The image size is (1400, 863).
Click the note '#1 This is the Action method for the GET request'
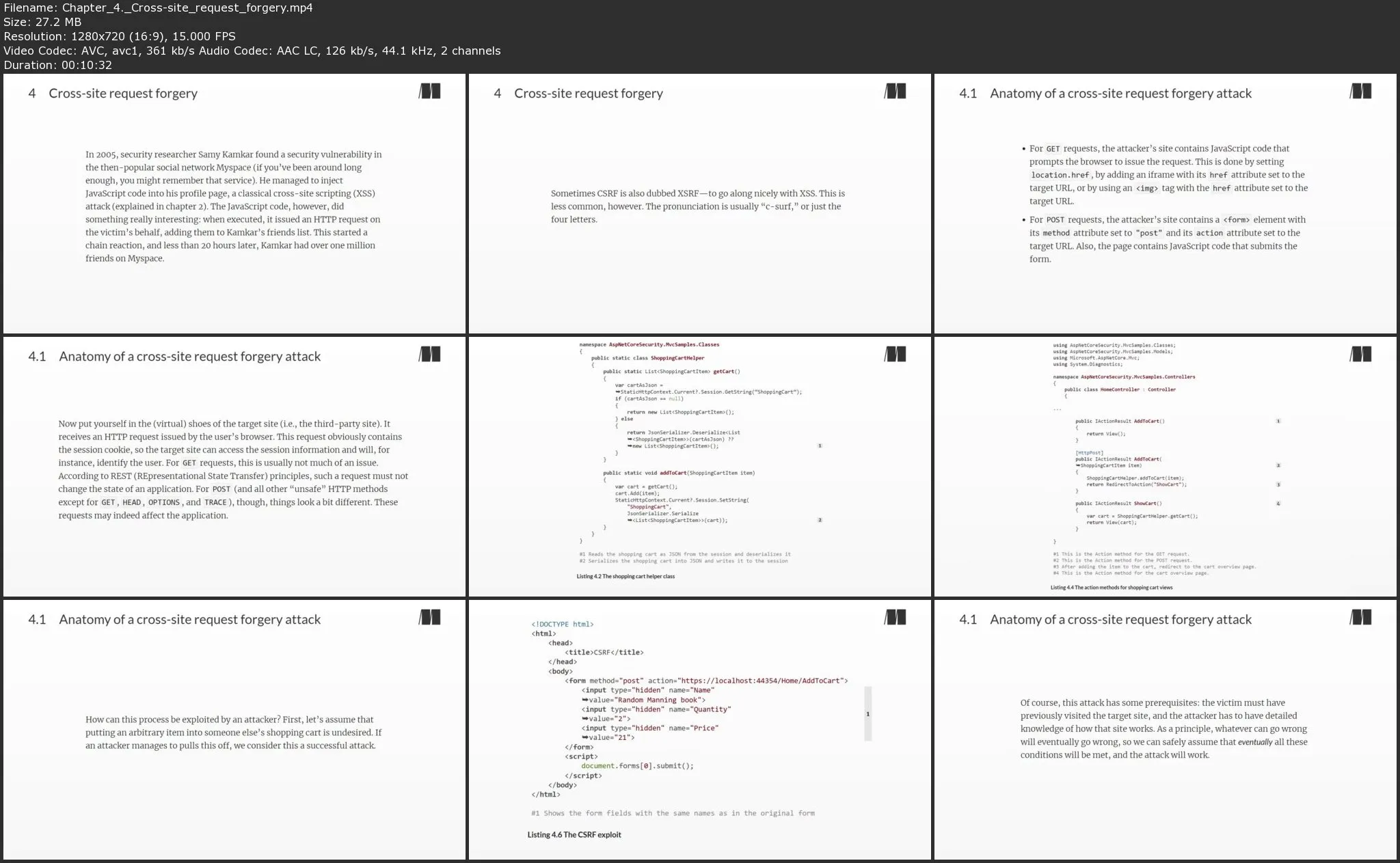point(1121,554)
